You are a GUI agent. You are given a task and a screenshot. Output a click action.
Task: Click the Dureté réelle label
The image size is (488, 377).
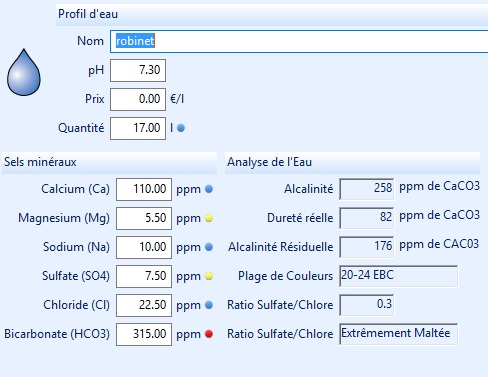coord(300,218)
